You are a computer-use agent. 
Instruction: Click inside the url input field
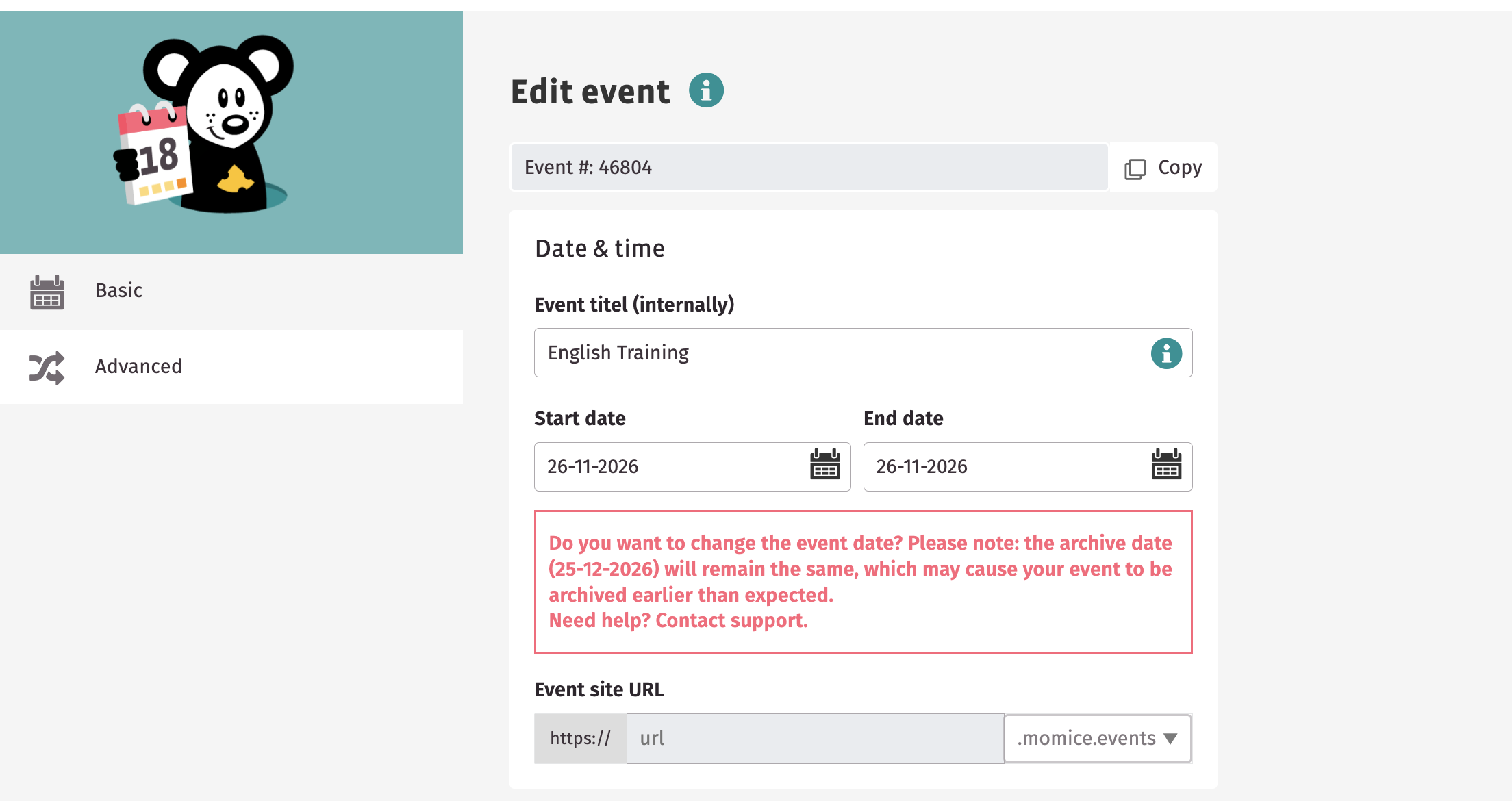pos(815,738)
